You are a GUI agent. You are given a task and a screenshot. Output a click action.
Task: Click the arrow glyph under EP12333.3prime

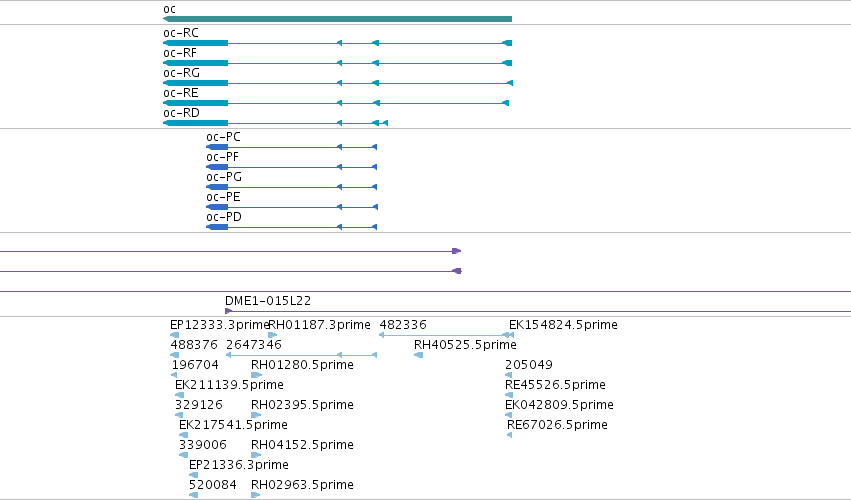pos(175,335)
